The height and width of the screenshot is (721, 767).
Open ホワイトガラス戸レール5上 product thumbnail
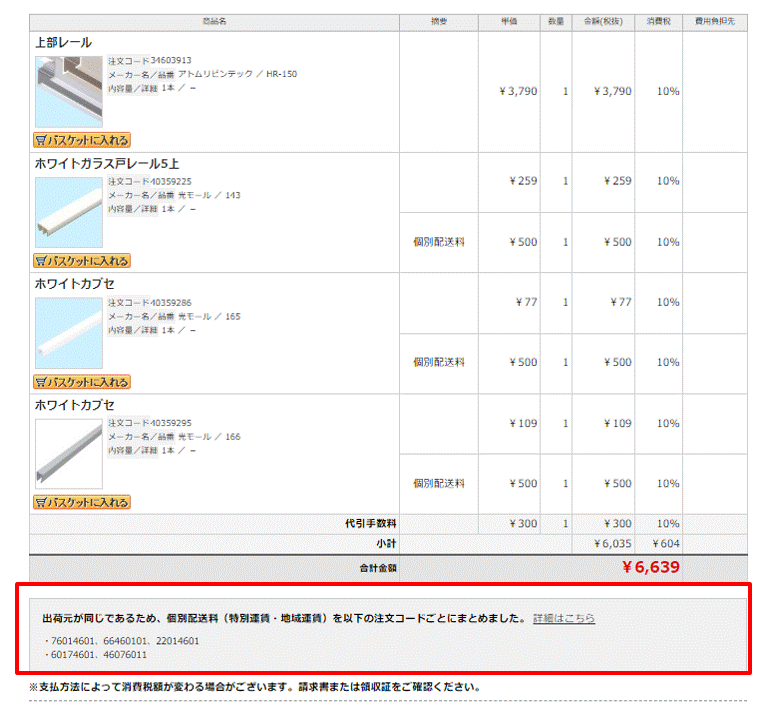click(69, 212)
